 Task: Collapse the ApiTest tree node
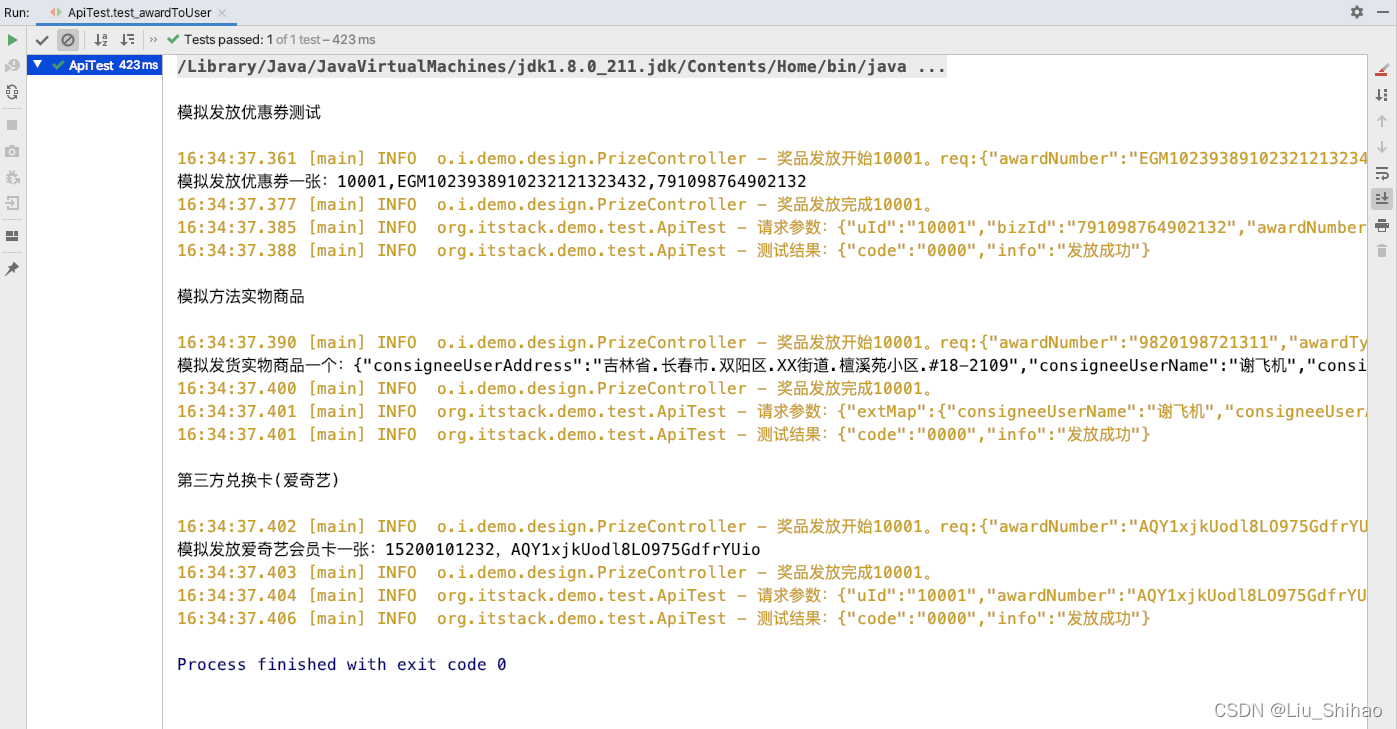pyautogui.click(x=38, y=65)
